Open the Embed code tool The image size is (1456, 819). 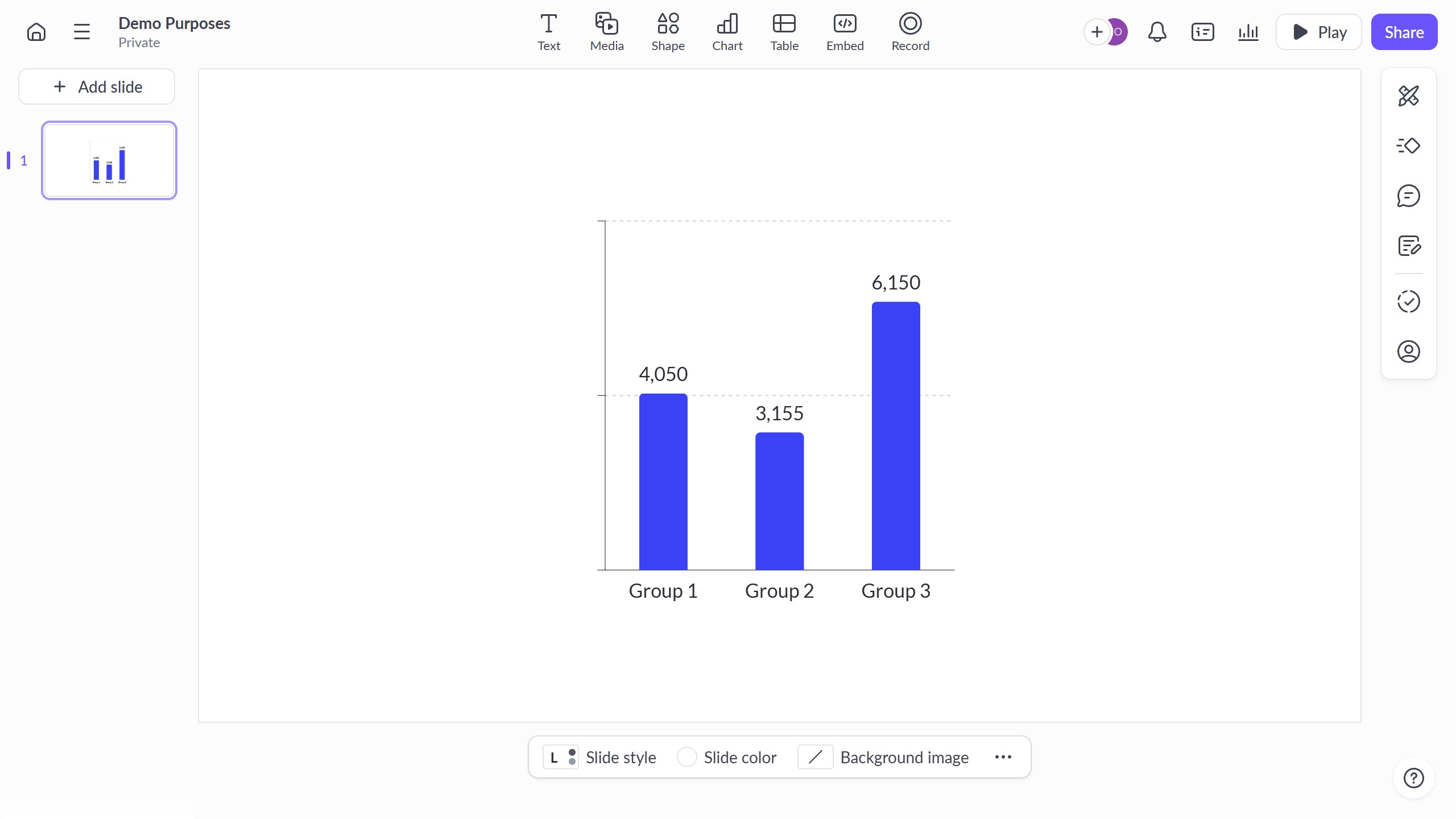pyautogui.click(x=844, y=31)
